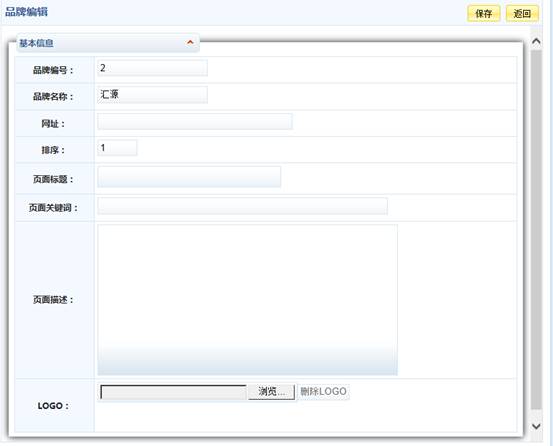
Task: Click the LOGO field label
Action: click(53, 406)
